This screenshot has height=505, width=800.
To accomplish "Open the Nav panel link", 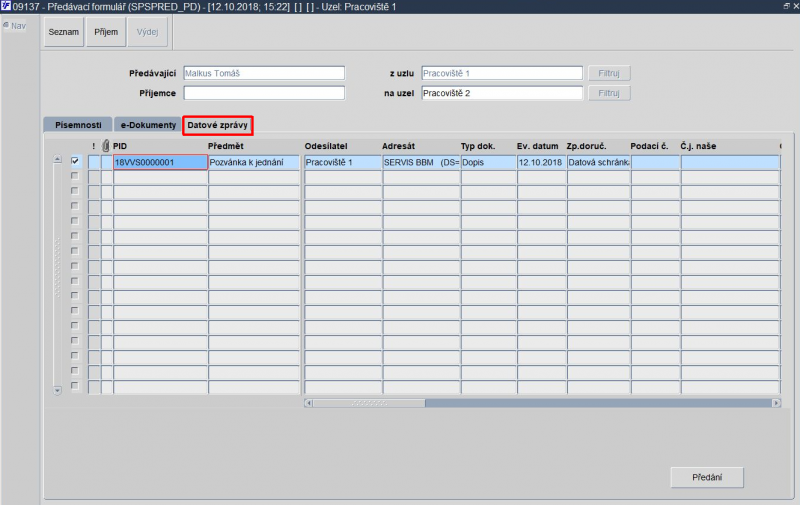I will 15,26.
